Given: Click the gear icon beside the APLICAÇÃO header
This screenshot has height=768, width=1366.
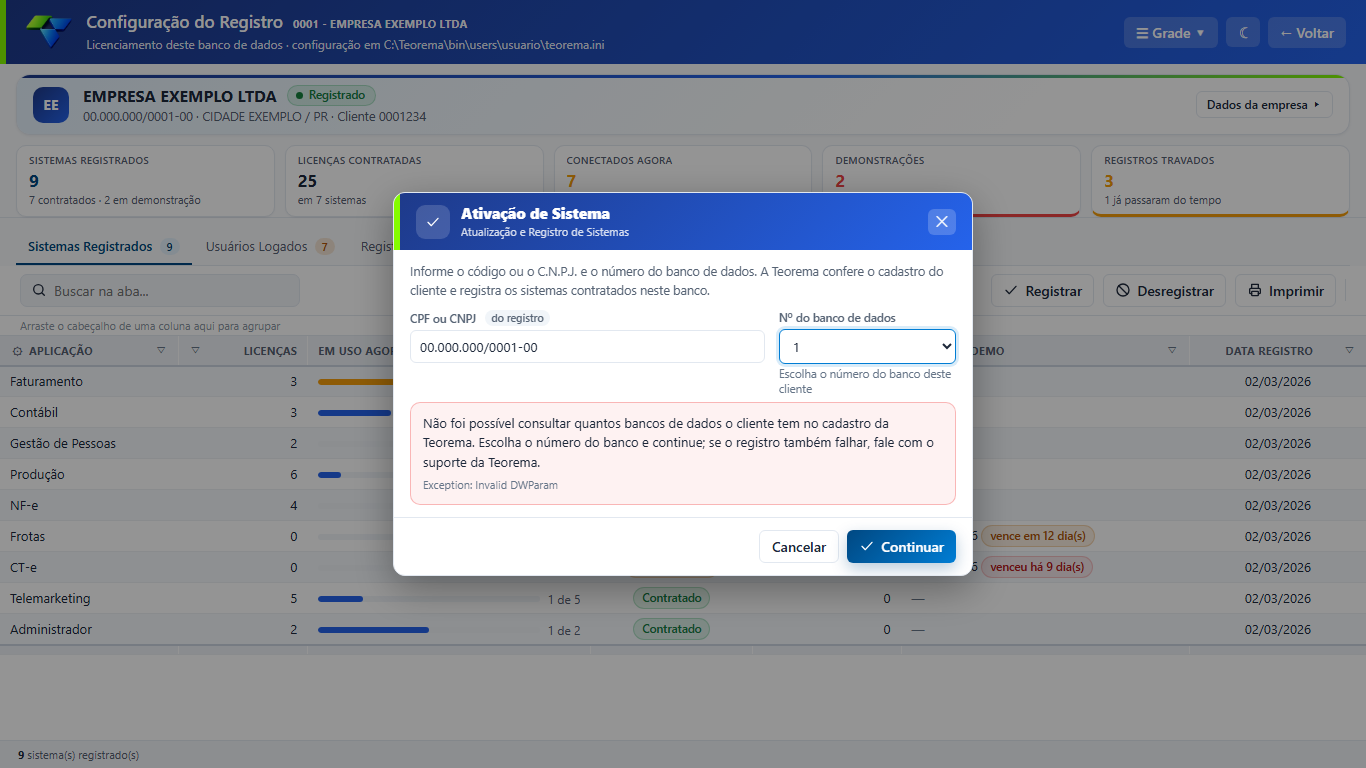Looking at the screenshot, I should (x=18, y=351).
